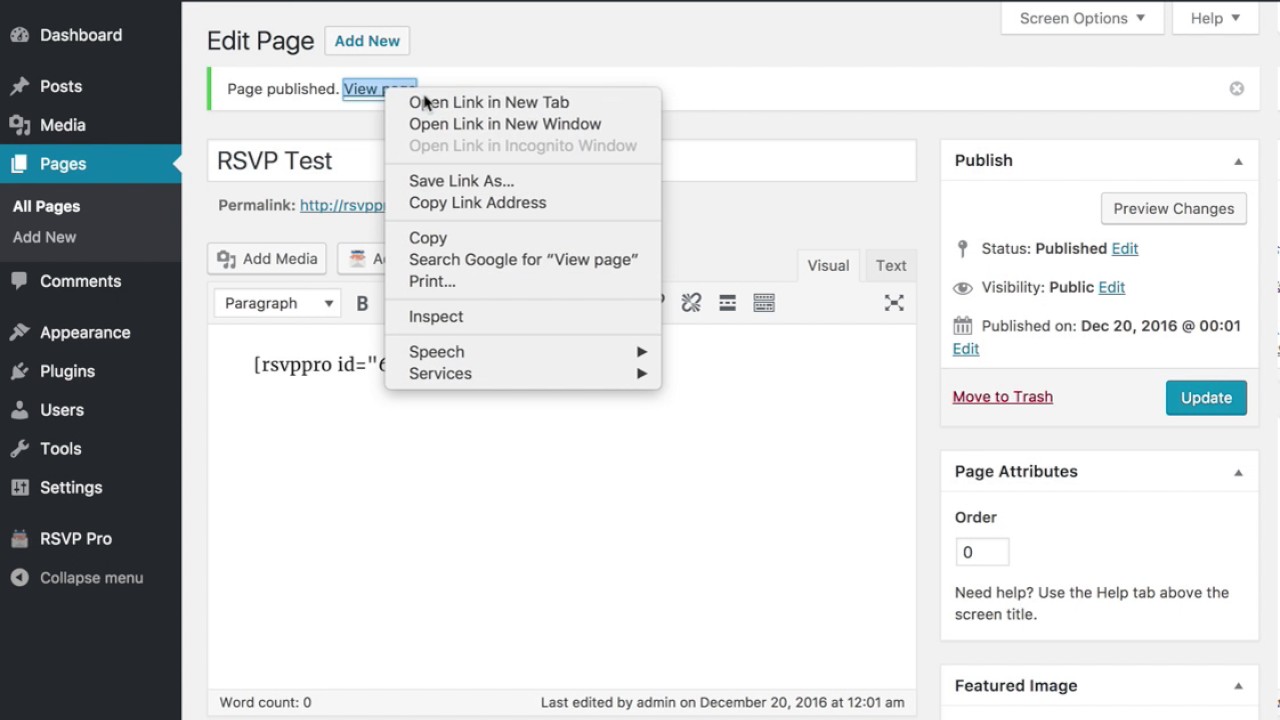
Task: Click the rsvppro shortcode in editor
Action: coord(319,364)
